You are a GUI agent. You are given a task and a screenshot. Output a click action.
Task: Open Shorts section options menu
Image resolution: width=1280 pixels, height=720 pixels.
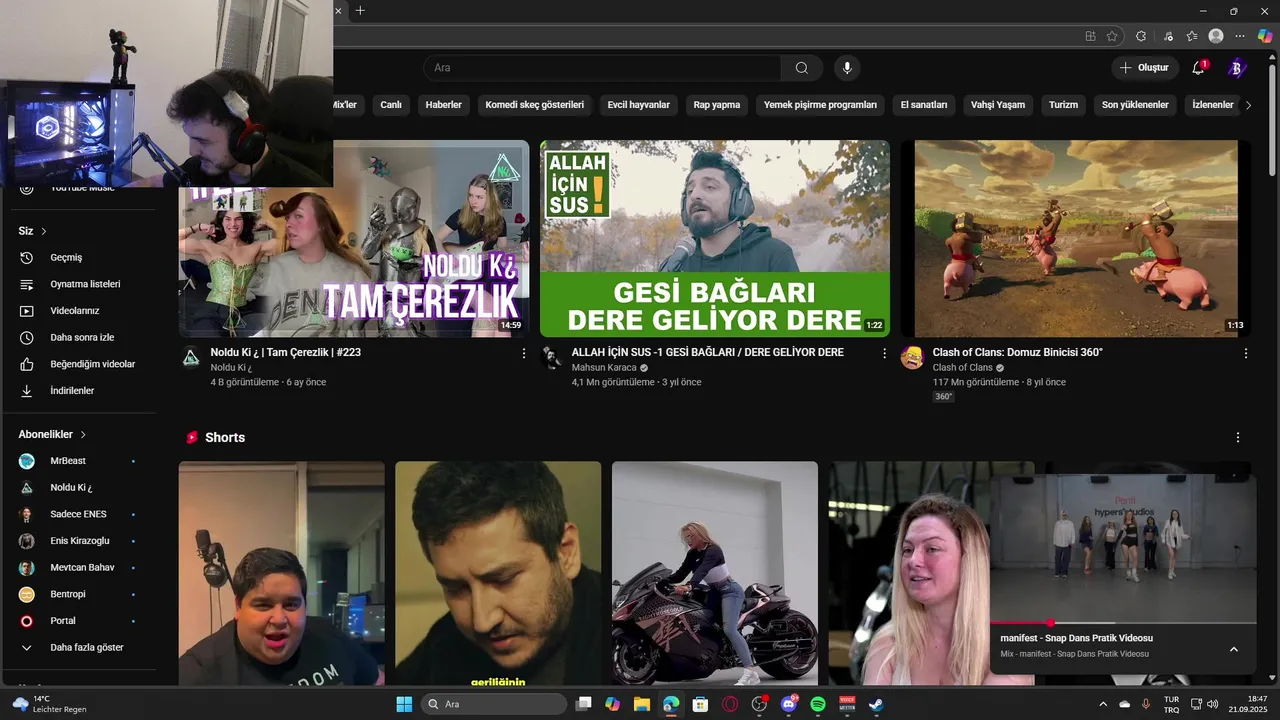(1238, 437)
